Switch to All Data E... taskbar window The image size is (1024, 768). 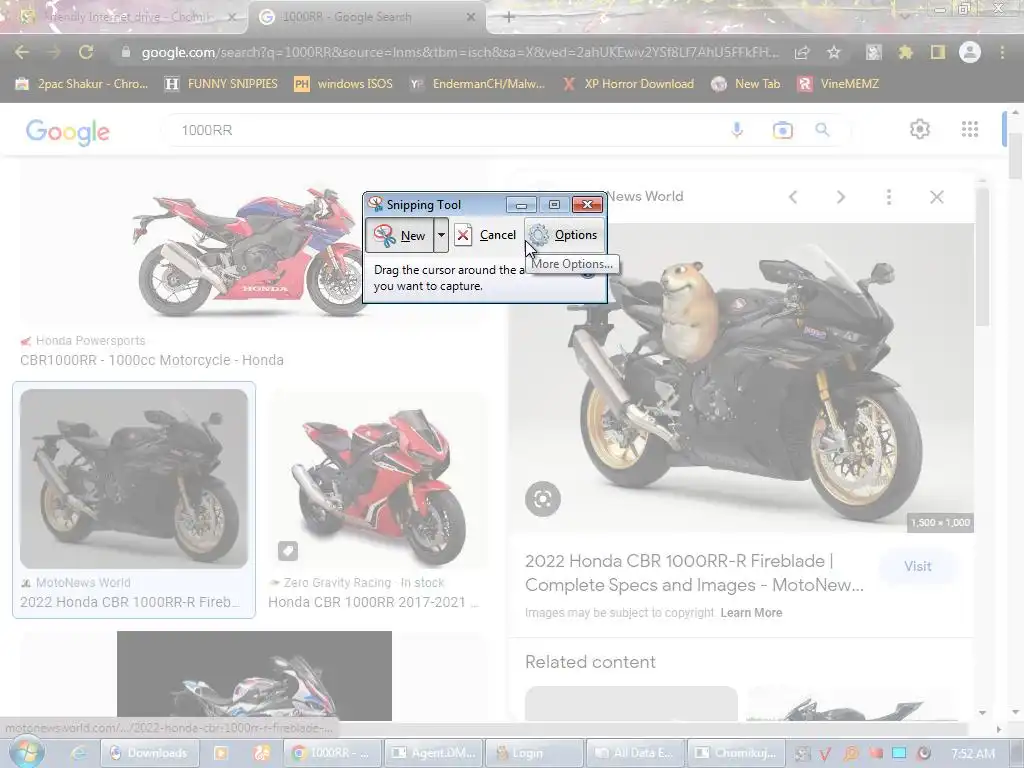[x=635, y=753]
